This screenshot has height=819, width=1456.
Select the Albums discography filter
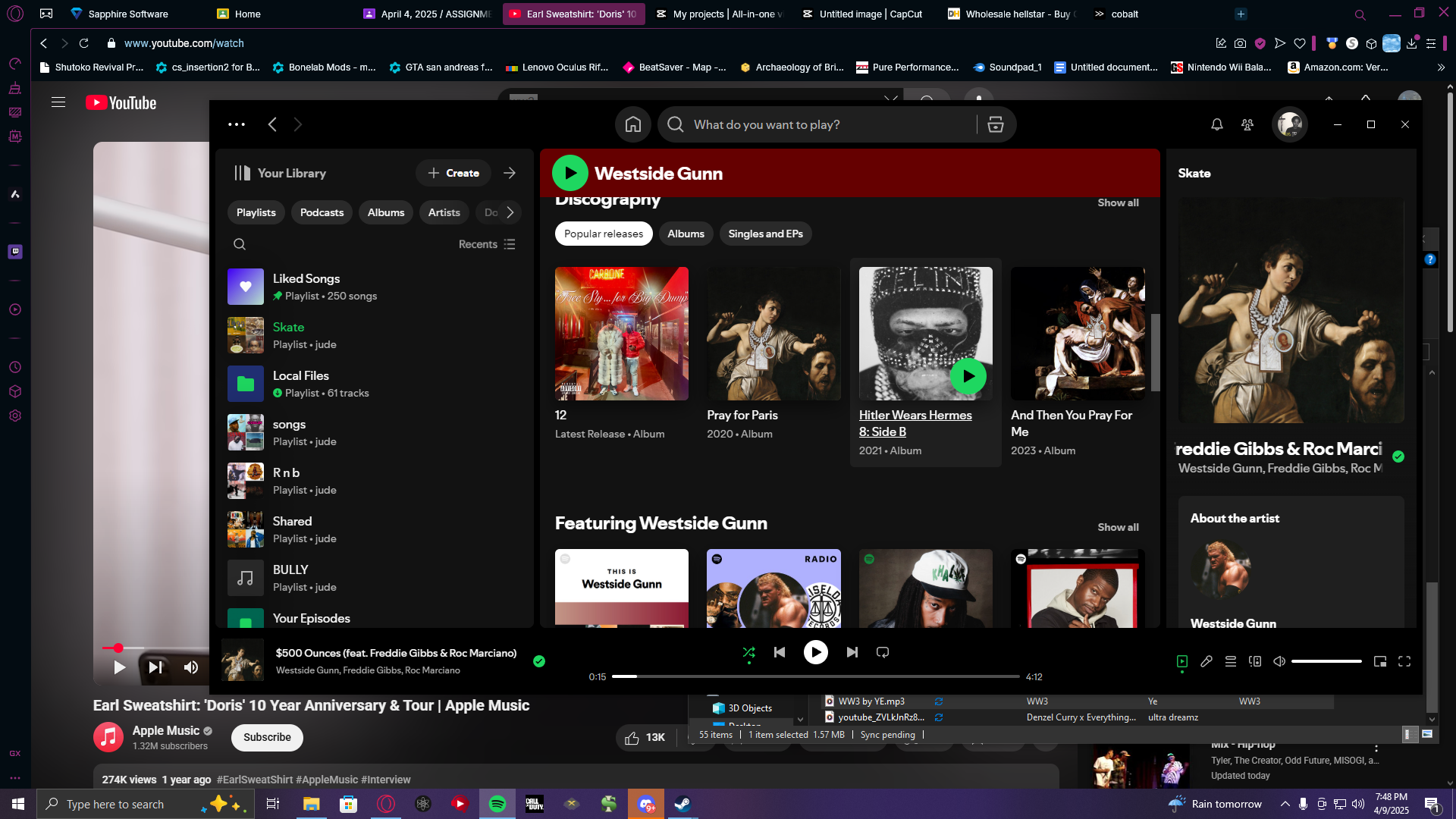686,234
